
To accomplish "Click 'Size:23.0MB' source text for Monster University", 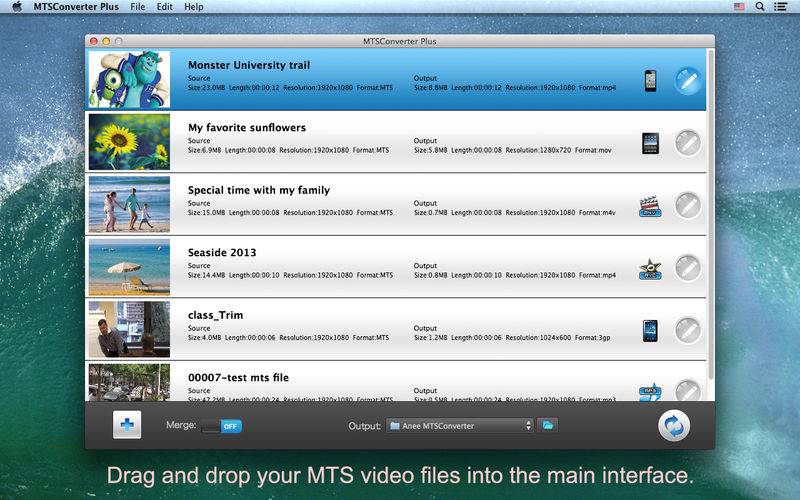I will tap(206, 88).
